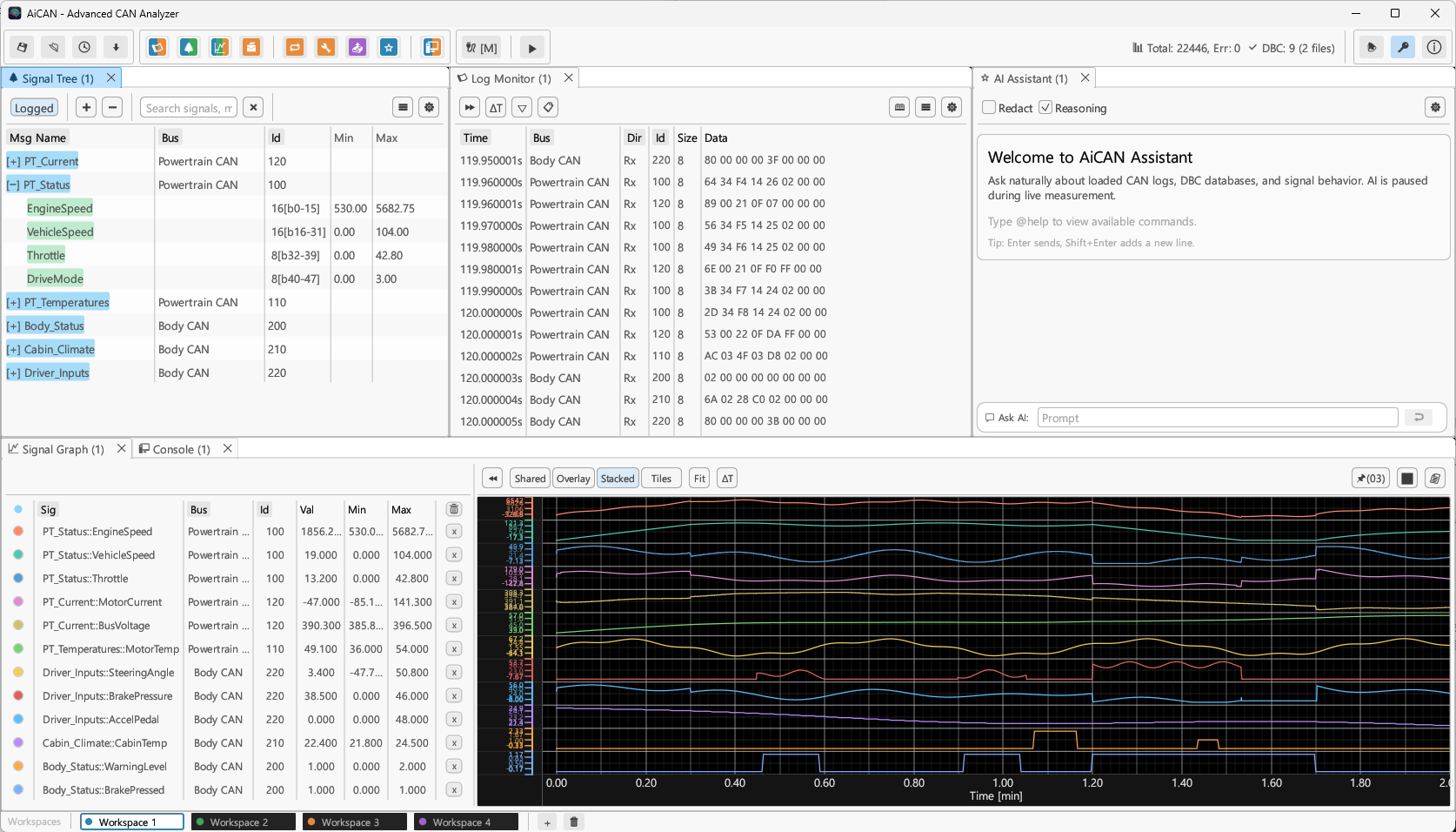Click Signal Tree list view icon
The width and height of the screenshot is (1456, 832).
[x=403, y=107]
